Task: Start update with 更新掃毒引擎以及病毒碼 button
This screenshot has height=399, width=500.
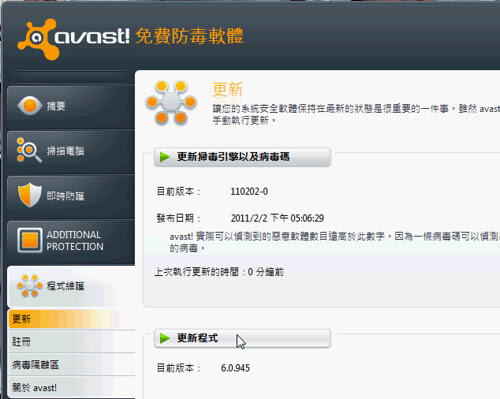Action: point(242,157)
